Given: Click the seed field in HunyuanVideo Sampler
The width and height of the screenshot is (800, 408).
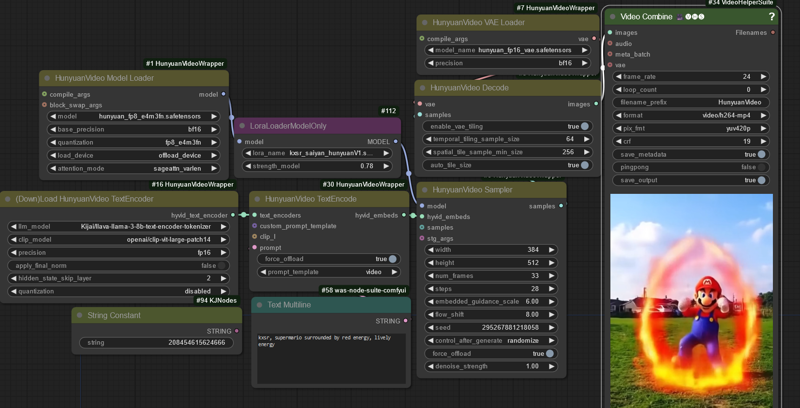Looking at the screenshot, I should point(491,327).
